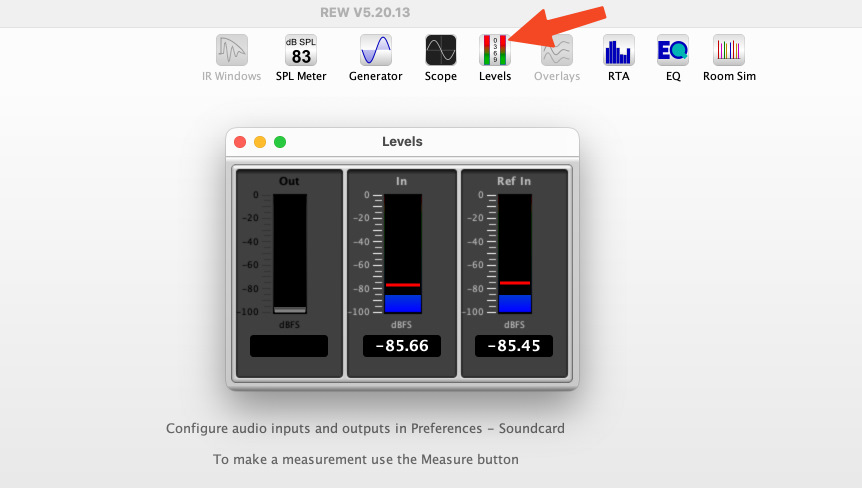Click the Levels window title bar
862x488 pixels.
pos(402,142)
